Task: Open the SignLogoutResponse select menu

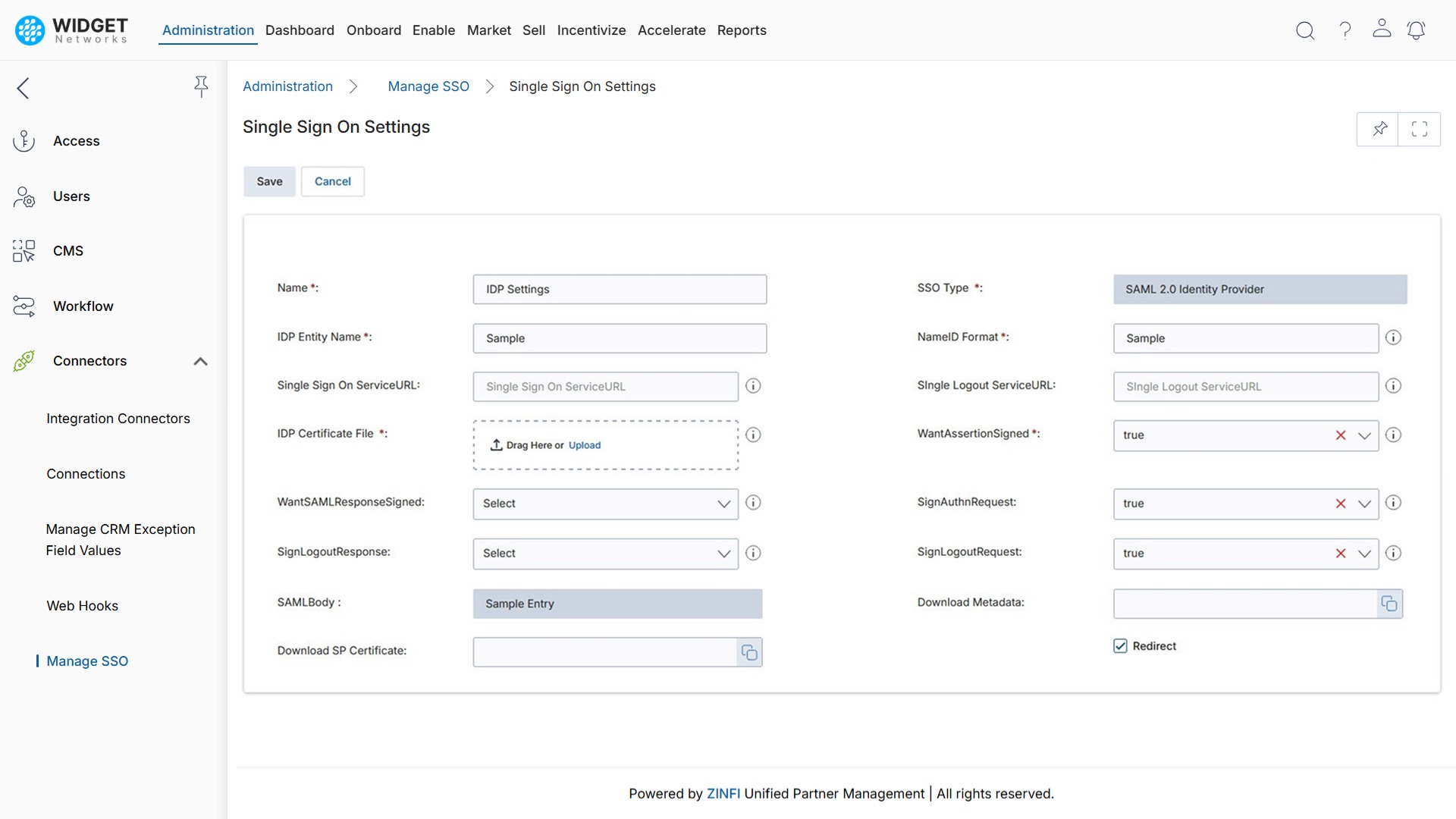Action: point(723,554)
